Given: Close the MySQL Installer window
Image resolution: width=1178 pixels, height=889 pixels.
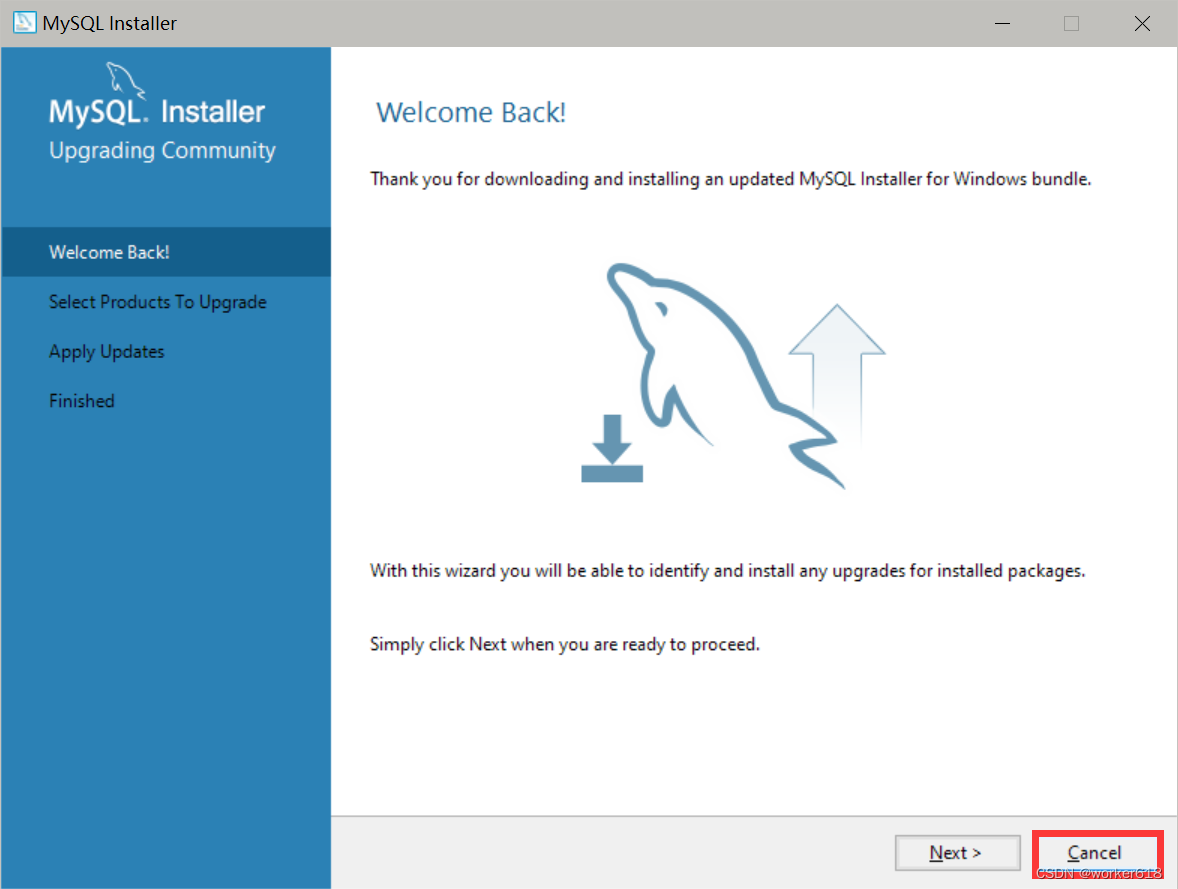Looking at the screenshot, I should pyautogui.click(x=1142, y=23).
